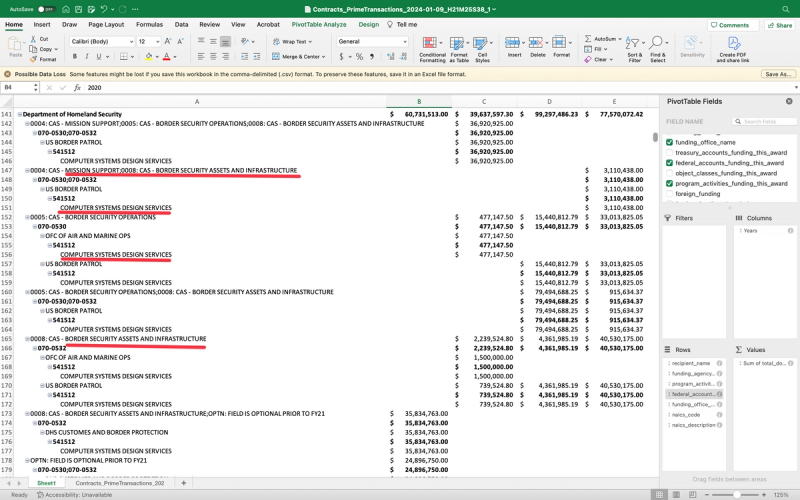
Task: Collapse the OFC OF AIR AND MARINE OPS group in row 154
Action: pos(41,236)
